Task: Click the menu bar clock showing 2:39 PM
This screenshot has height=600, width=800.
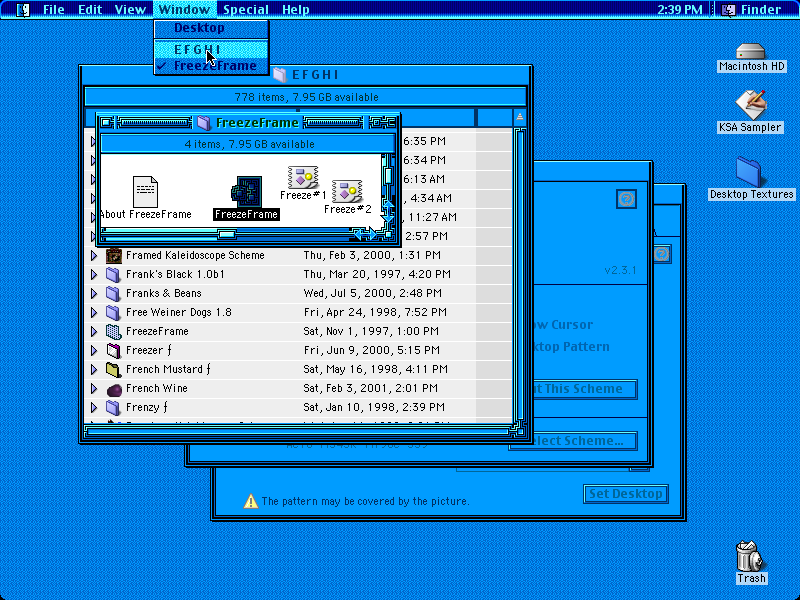Action: (680, 9)
